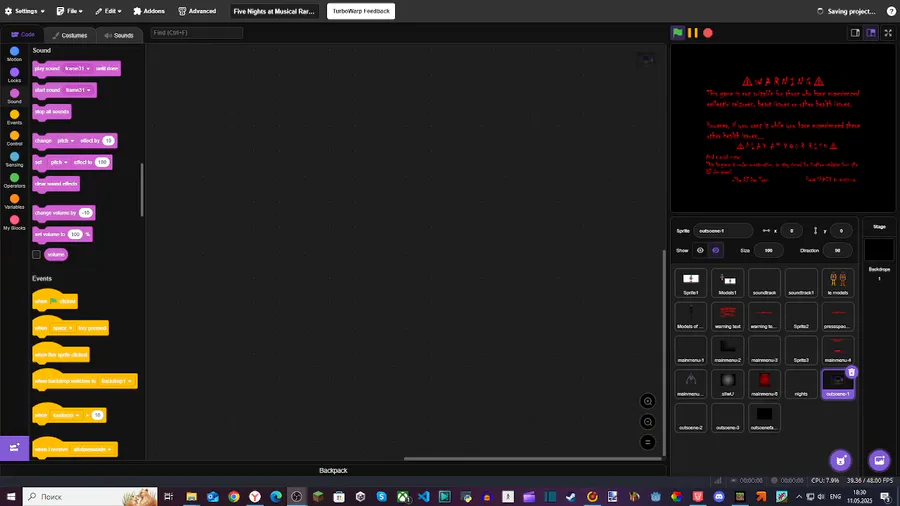The height and width of the screenshot is (506, 900).
Task: Zoom out the code workspace
Action: coord(647,422)
